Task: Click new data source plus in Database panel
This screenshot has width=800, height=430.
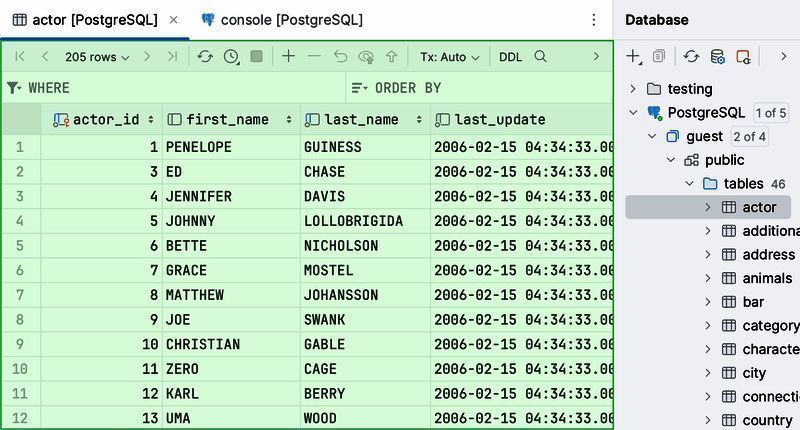Action: point(633,57)
